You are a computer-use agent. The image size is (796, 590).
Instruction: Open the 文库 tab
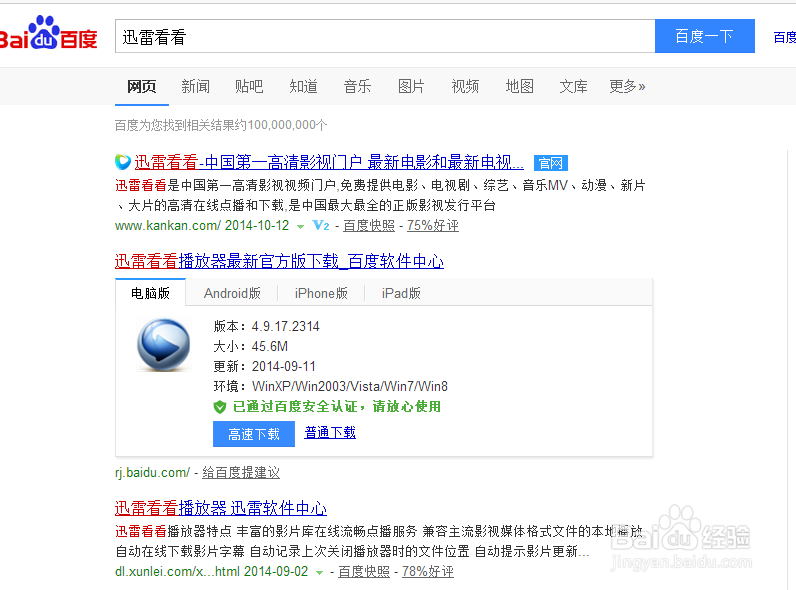coord(573,86)
